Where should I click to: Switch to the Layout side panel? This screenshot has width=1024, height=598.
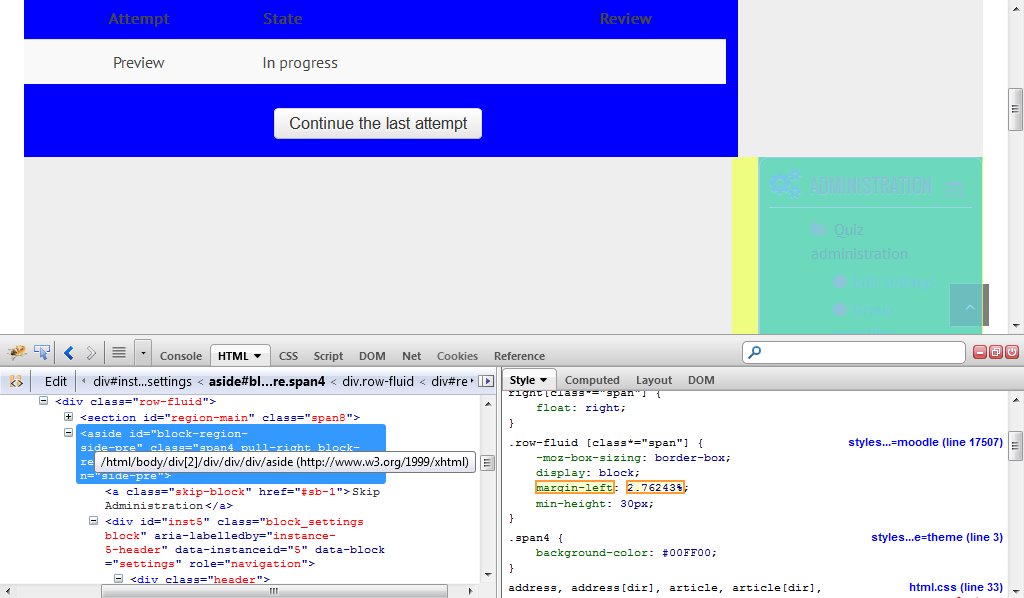pyautogui.click(x=654, y=380)
